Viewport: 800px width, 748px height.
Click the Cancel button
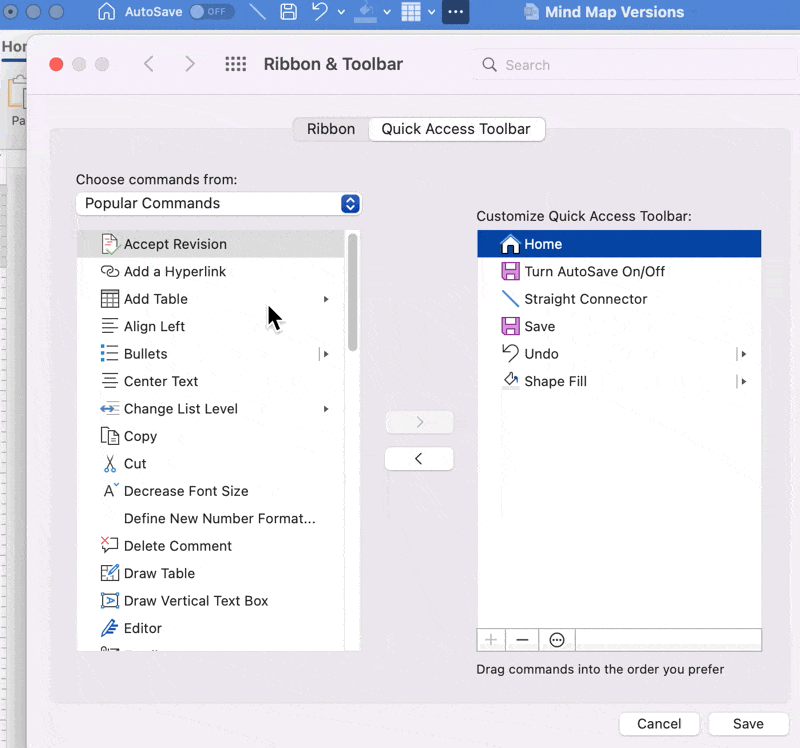(659, 724)
